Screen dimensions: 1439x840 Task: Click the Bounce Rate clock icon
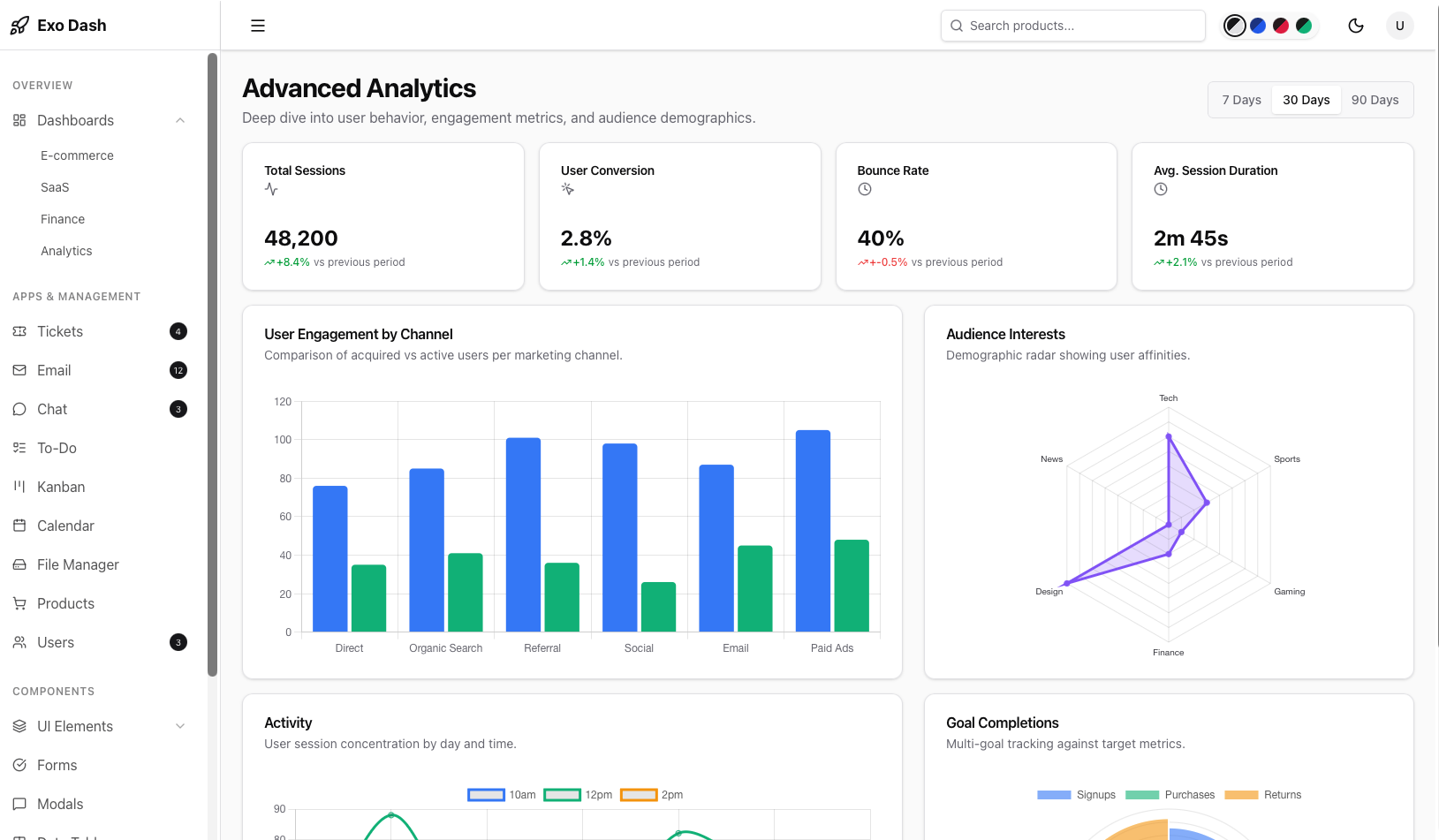coord(865,189)
